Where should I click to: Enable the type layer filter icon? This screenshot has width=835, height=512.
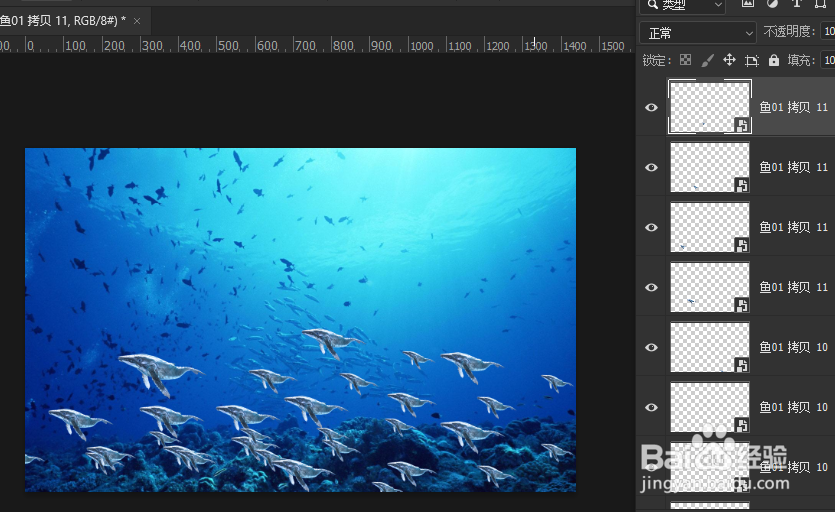click(796, 4)
